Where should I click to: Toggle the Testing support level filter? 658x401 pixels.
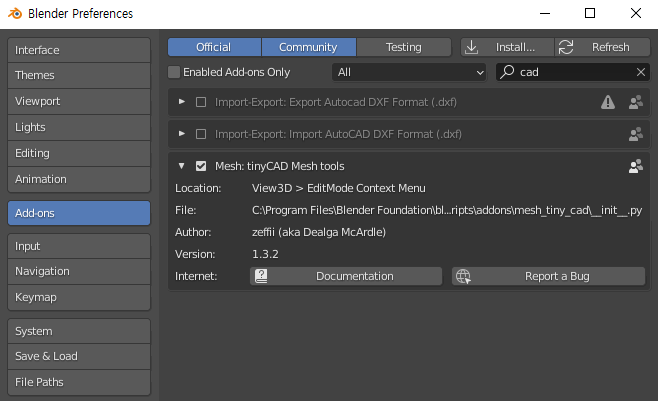pos(404,47)
